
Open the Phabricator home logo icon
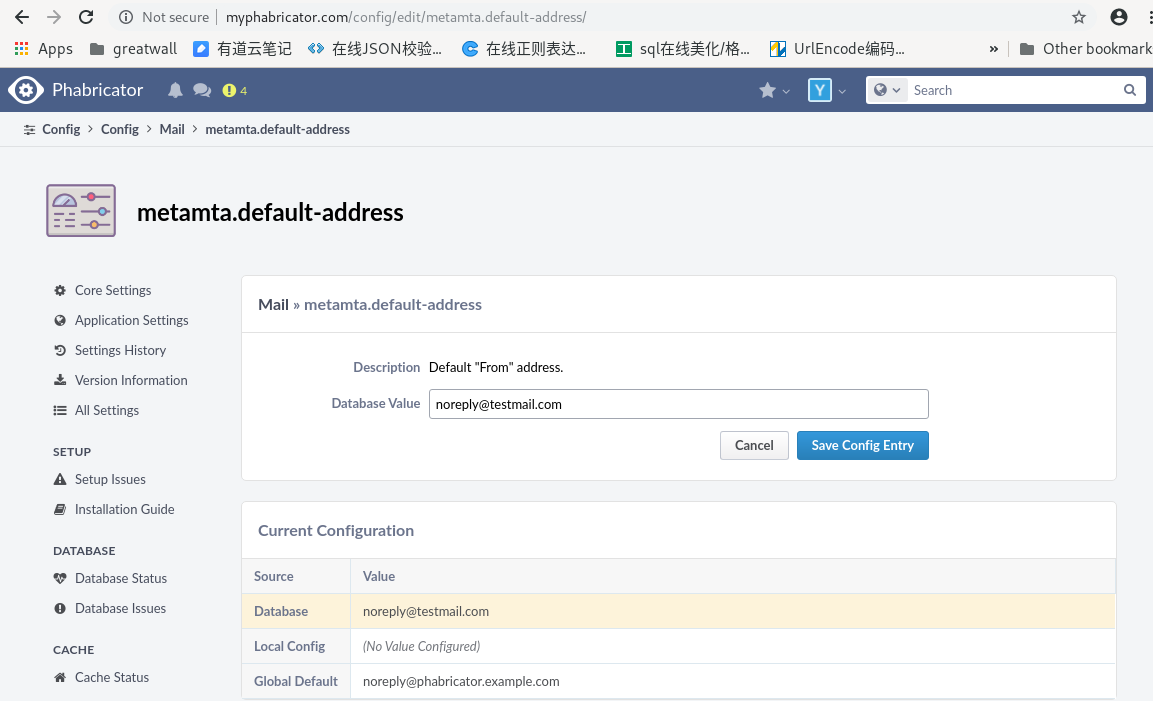coord(27,89)
